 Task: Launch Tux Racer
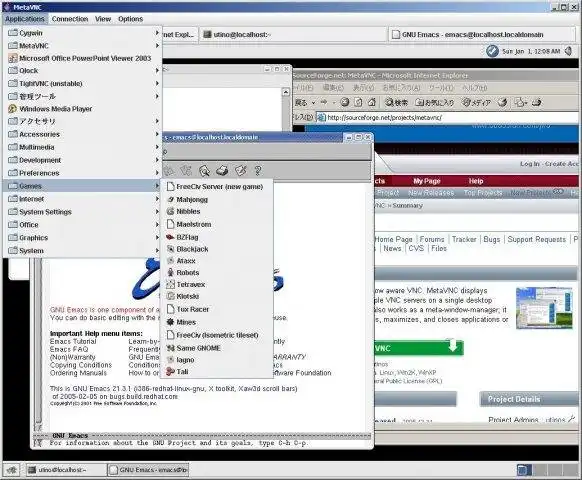tap(217, 309)
